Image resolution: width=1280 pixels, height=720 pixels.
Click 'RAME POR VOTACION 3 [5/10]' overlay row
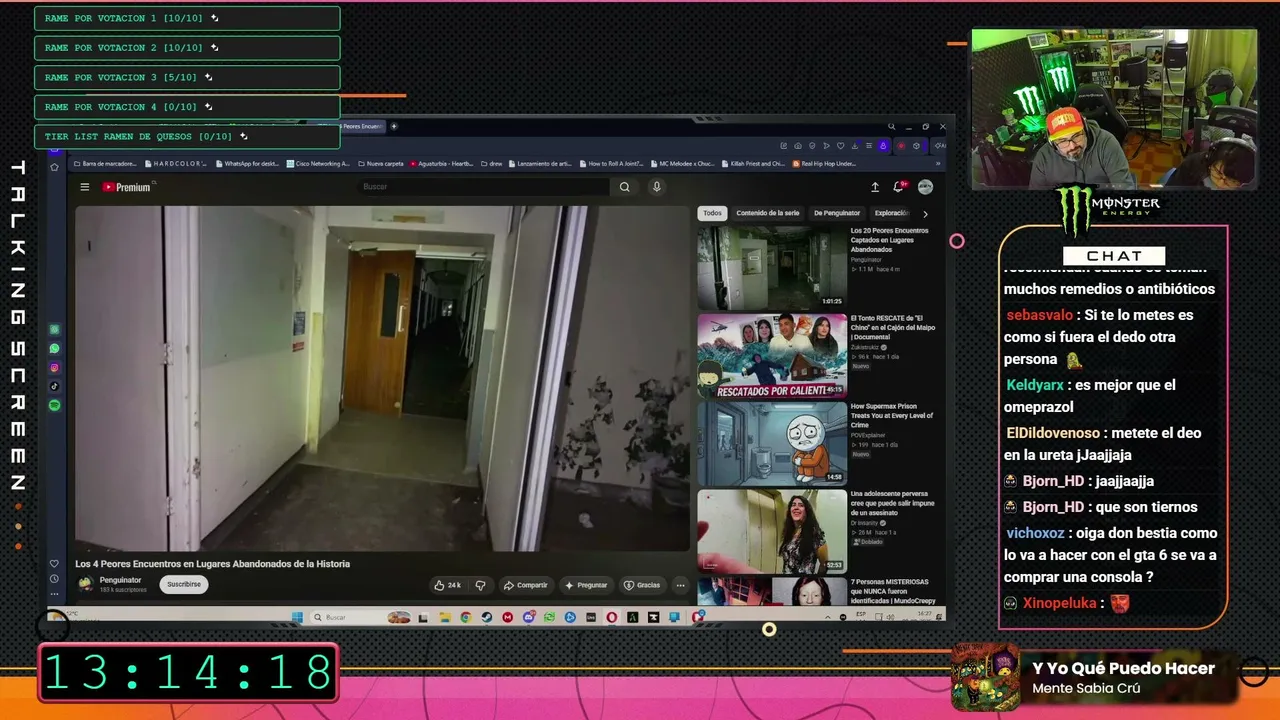[x=187, y=77]
